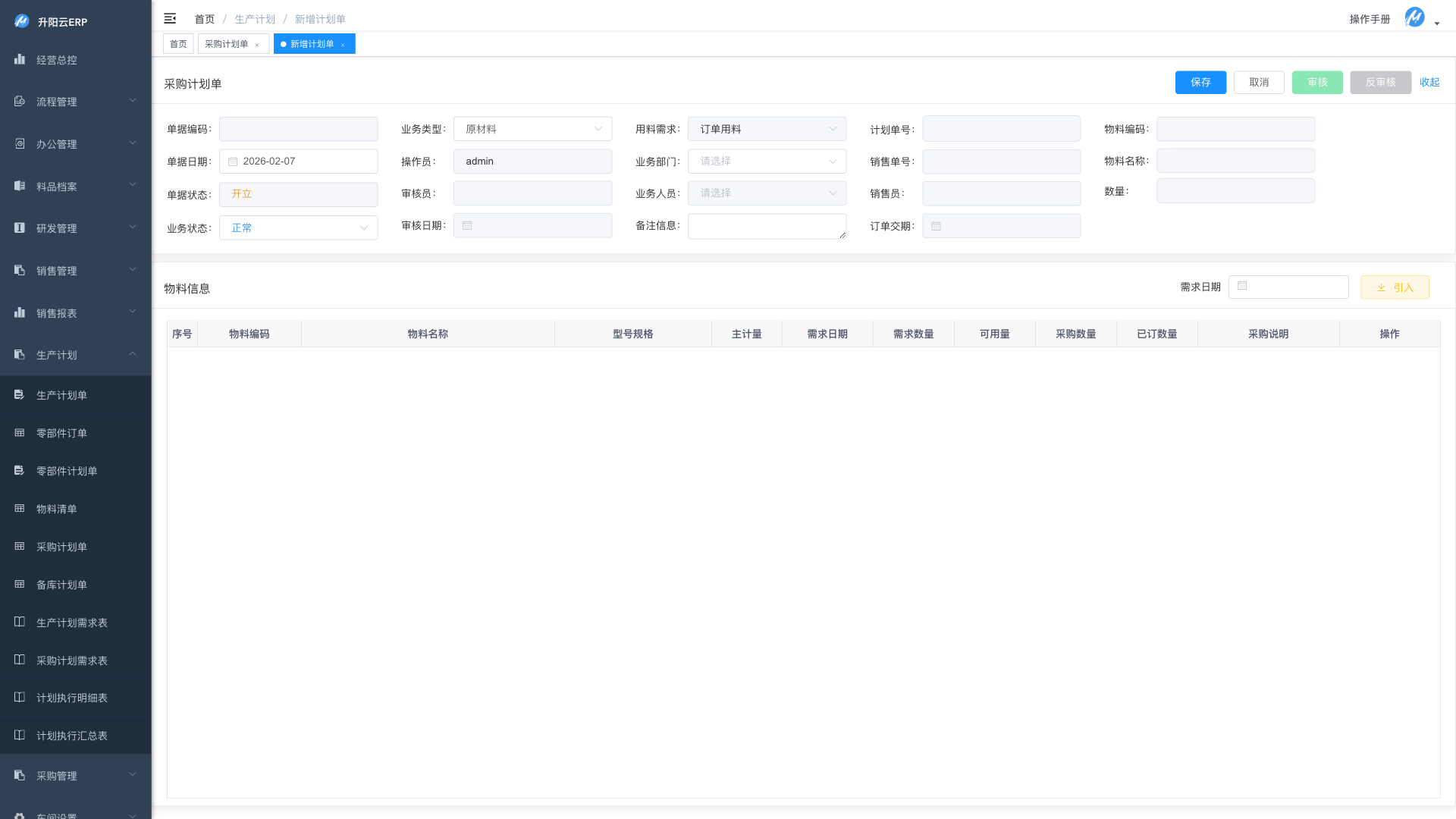This screenshot has width=1456, height=819.
Task: Click the user avatar icon top right
Action: 1414,17
